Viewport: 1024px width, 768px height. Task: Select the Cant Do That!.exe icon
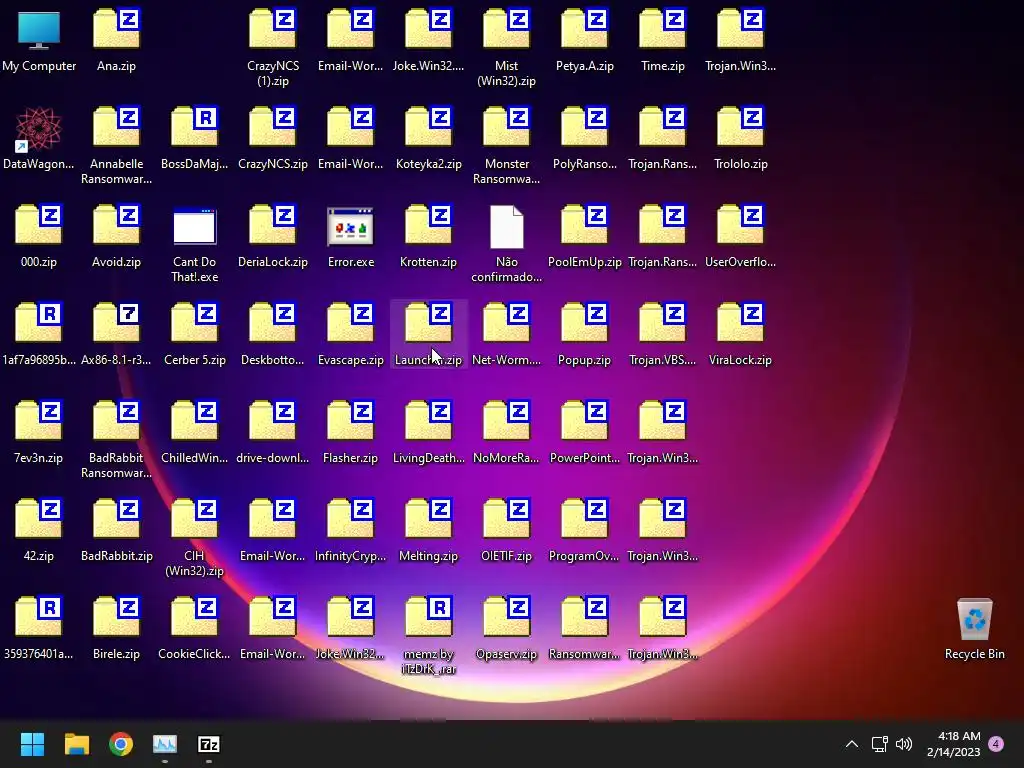click(x=194, y=226)
